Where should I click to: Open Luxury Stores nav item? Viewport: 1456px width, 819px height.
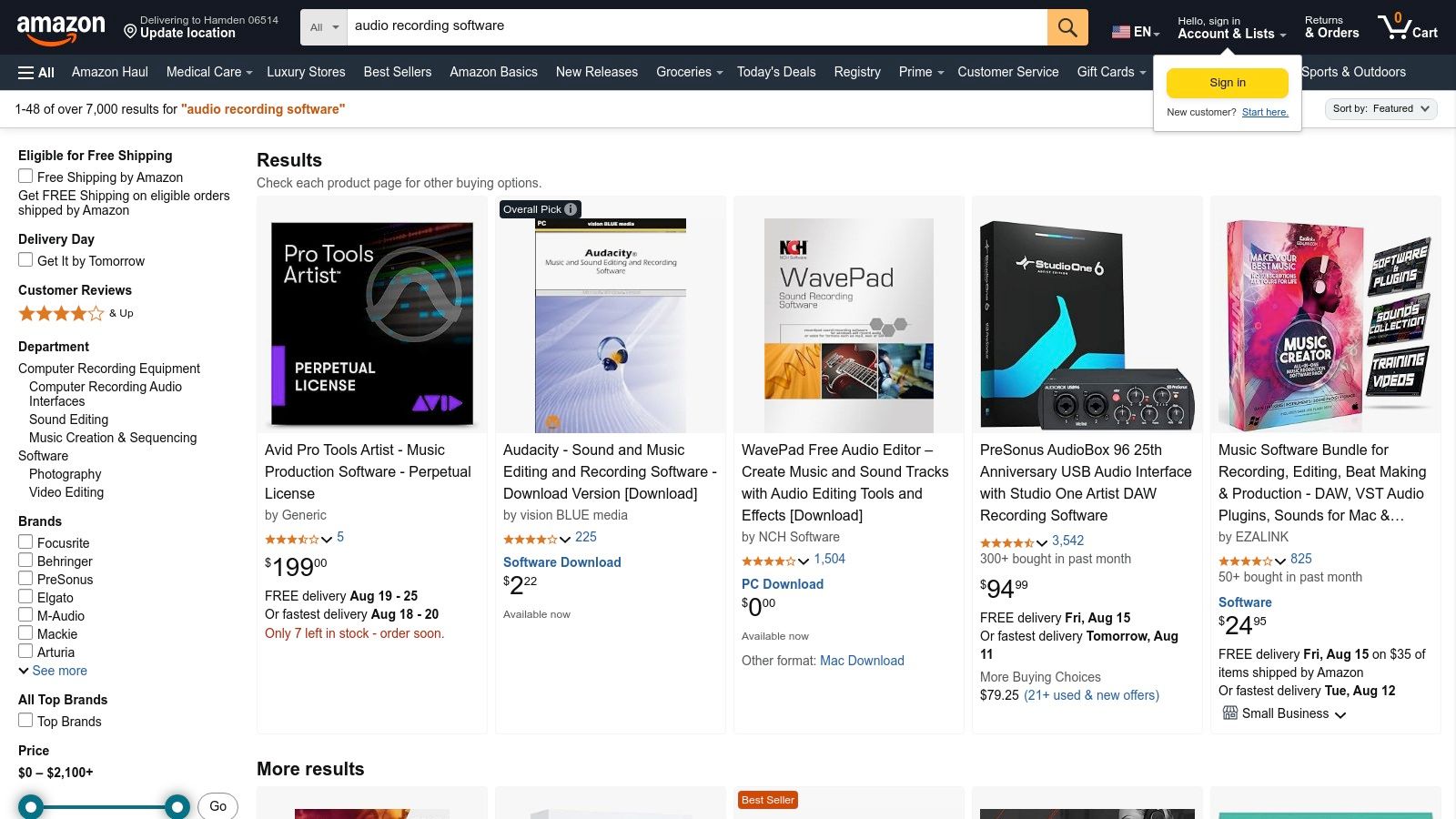306,72
